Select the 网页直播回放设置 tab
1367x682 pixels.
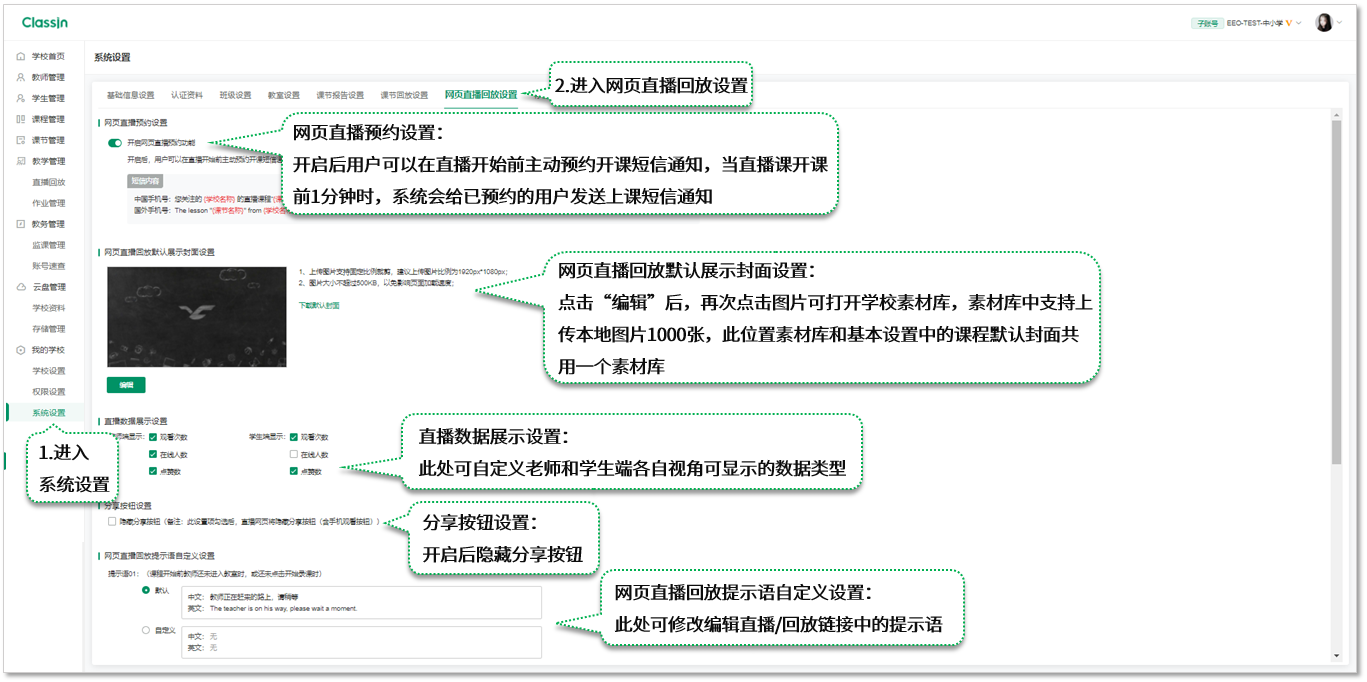[481, 95]
